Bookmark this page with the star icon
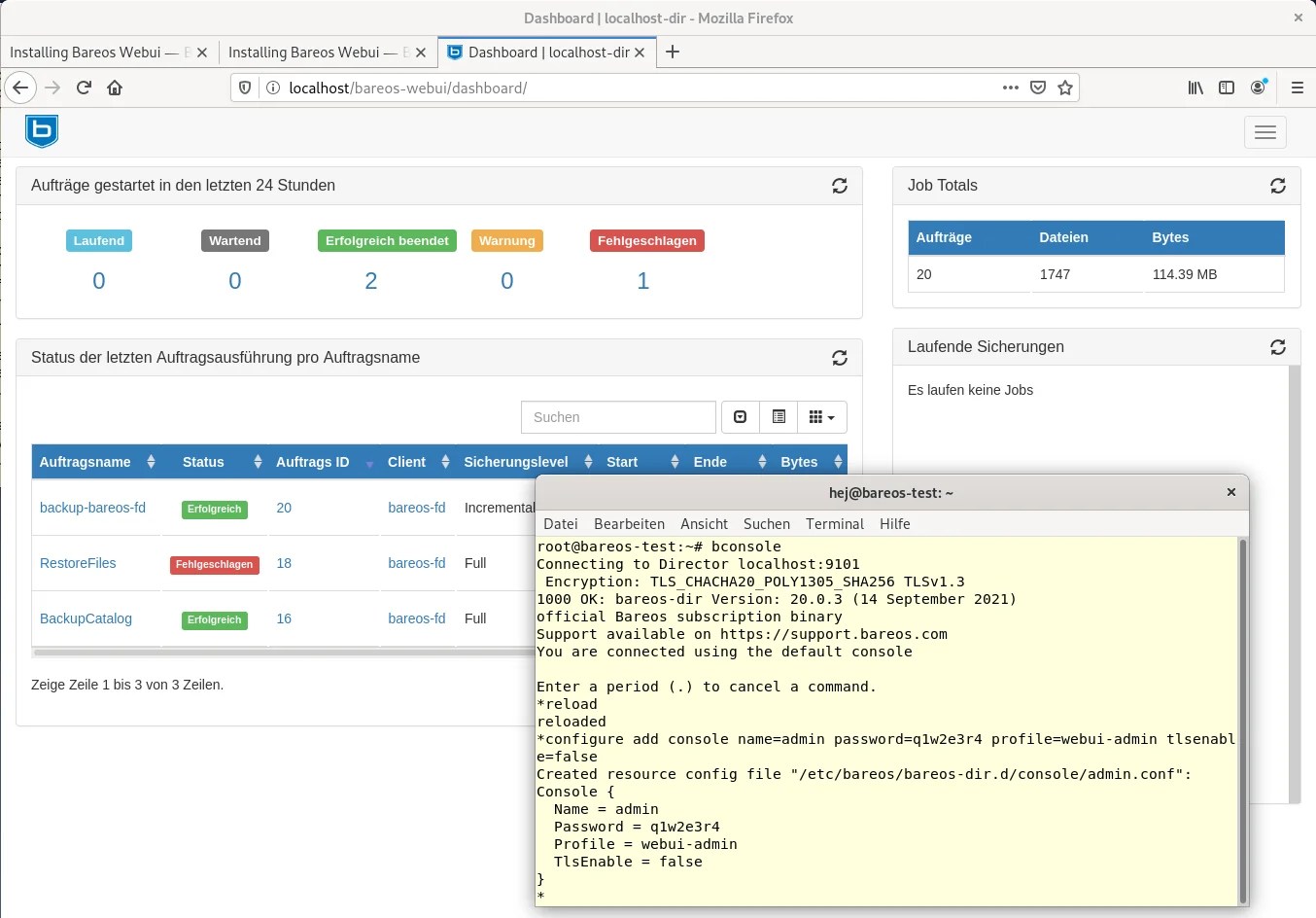Image resolution: width=1316 pixels, height=918 pixels. 1065,88
